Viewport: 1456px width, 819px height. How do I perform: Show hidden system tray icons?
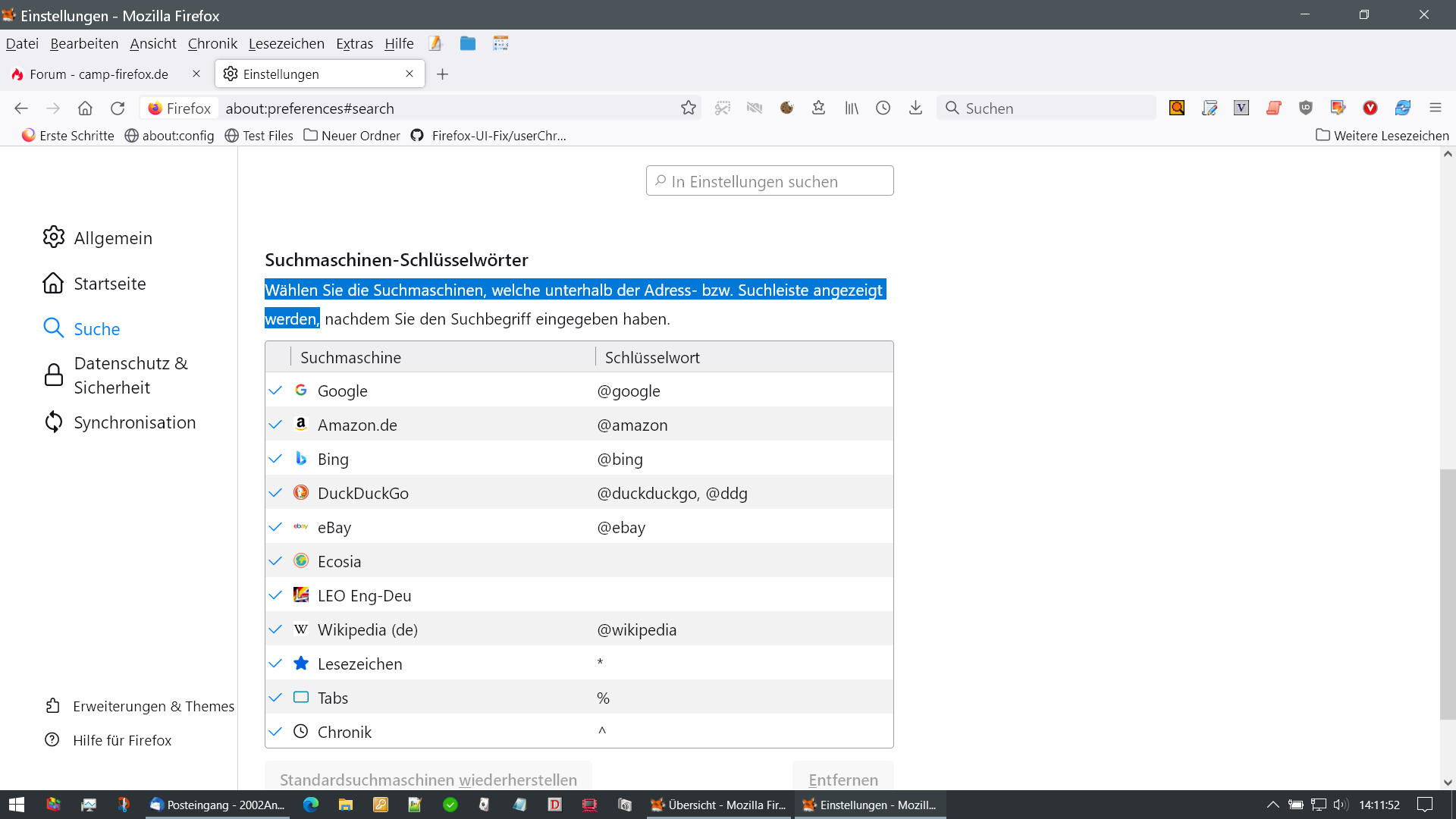(x=1272, y=805)
